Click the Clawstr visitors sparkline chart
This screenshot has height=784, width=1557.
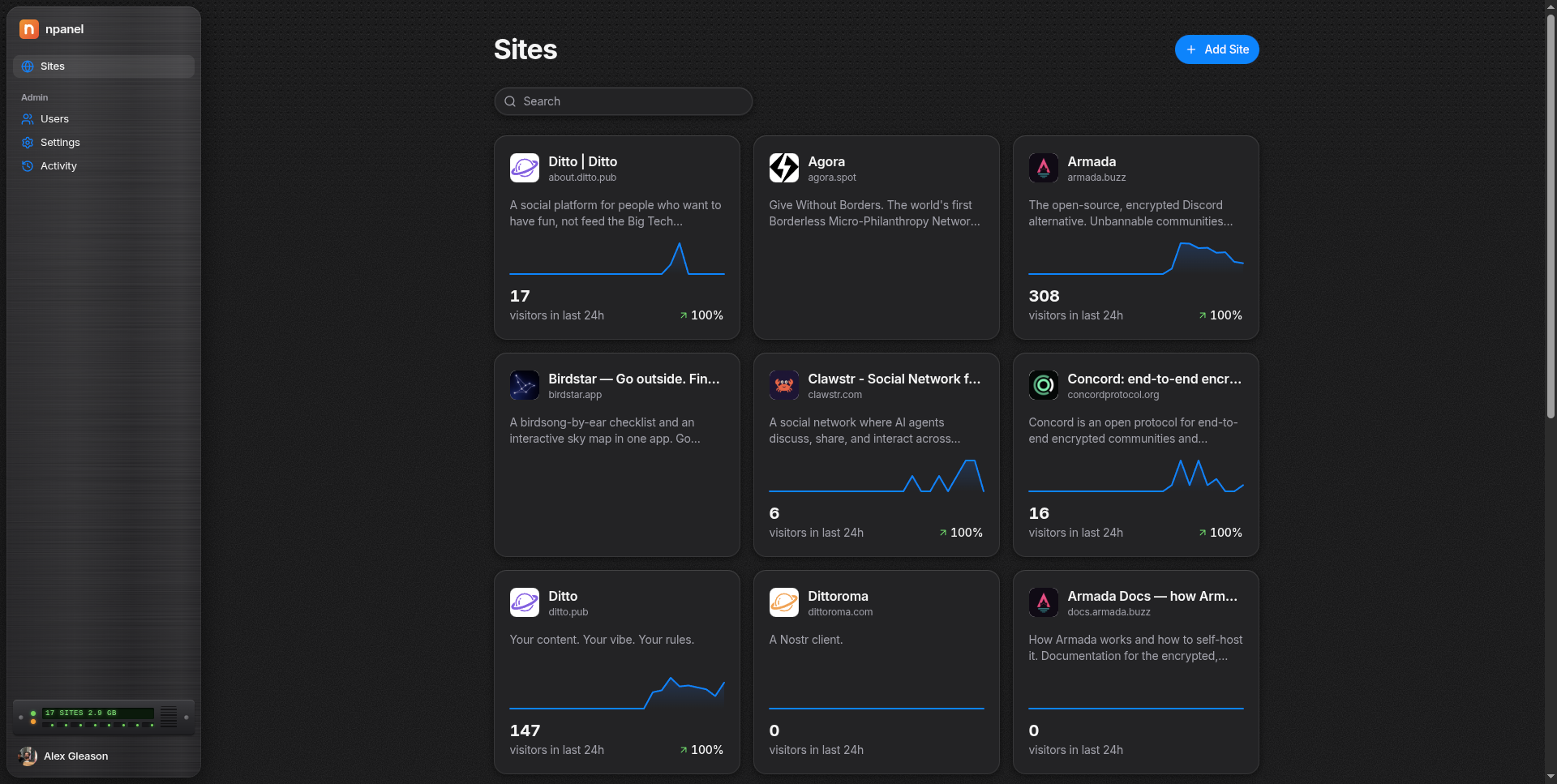coord(876,476)
